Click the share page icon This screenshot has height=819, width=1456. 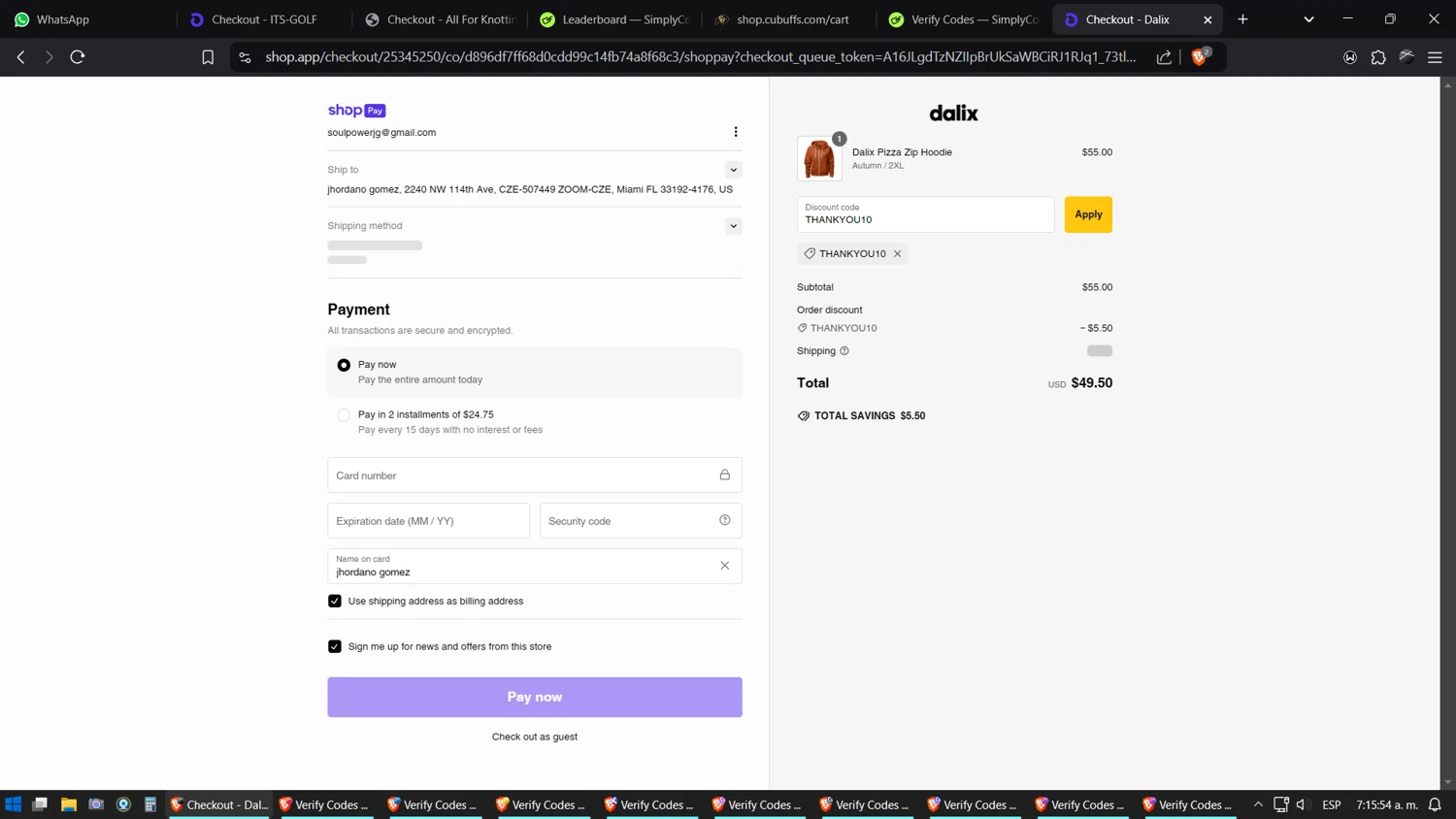1164,57
